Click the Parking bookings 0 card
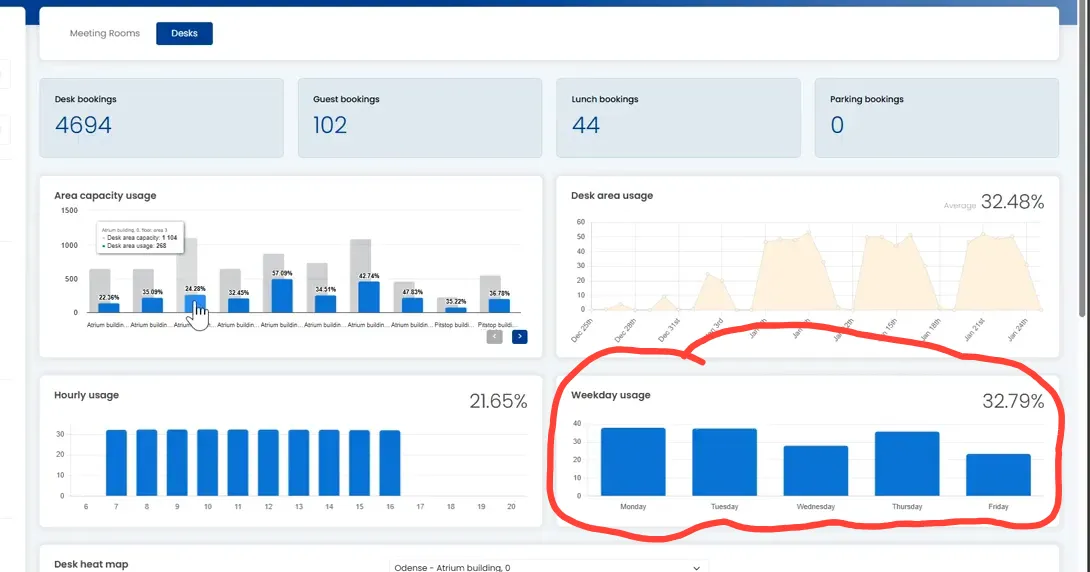Image resolution: width=1090 pixels, height=572 pixels. point(936,117)
